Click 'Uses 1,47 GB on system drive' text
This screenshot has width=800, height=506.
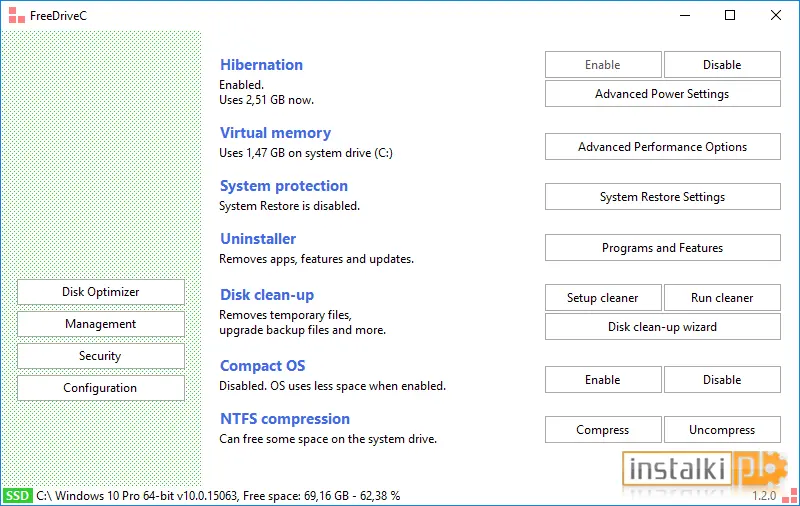[306, 153]
